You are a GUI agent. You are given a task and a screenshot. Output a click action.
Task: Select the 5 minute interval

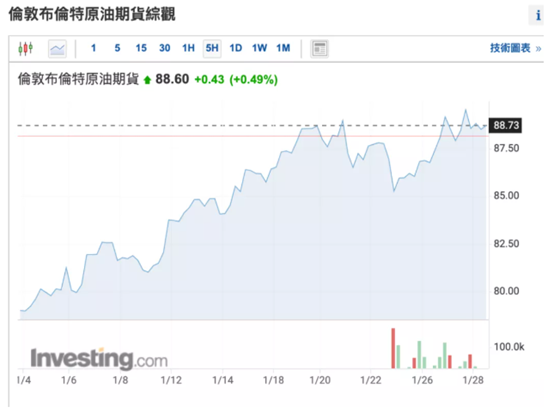pyautogui.click(x=117, y=48)
